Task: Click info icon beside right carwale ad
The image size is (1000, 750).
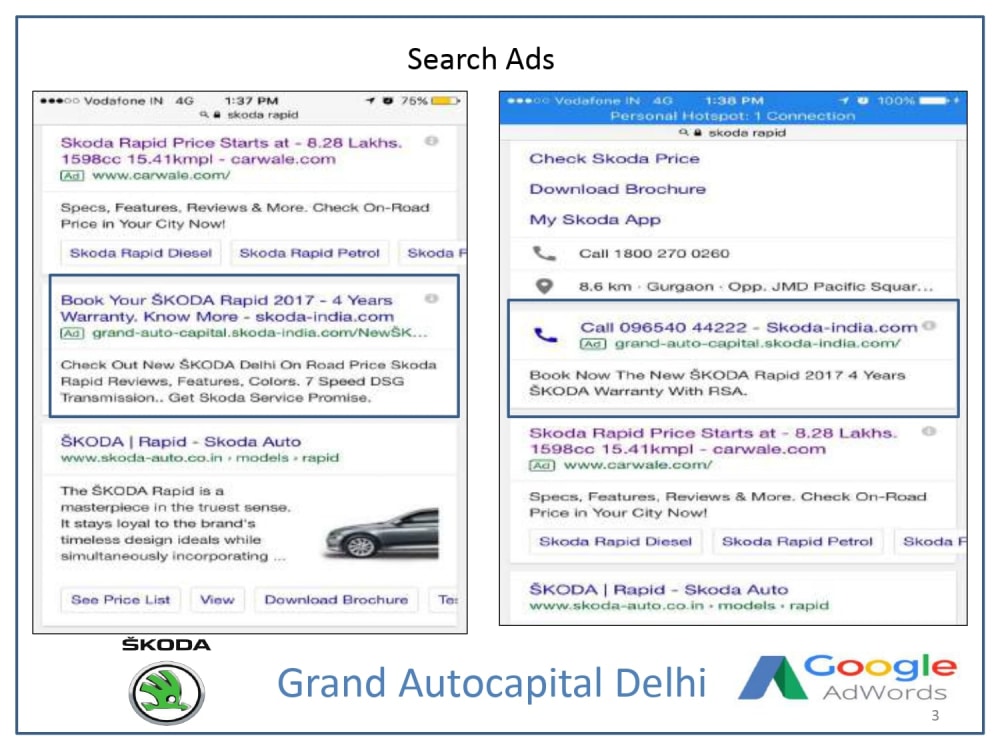Action: (x=929, y=432)
